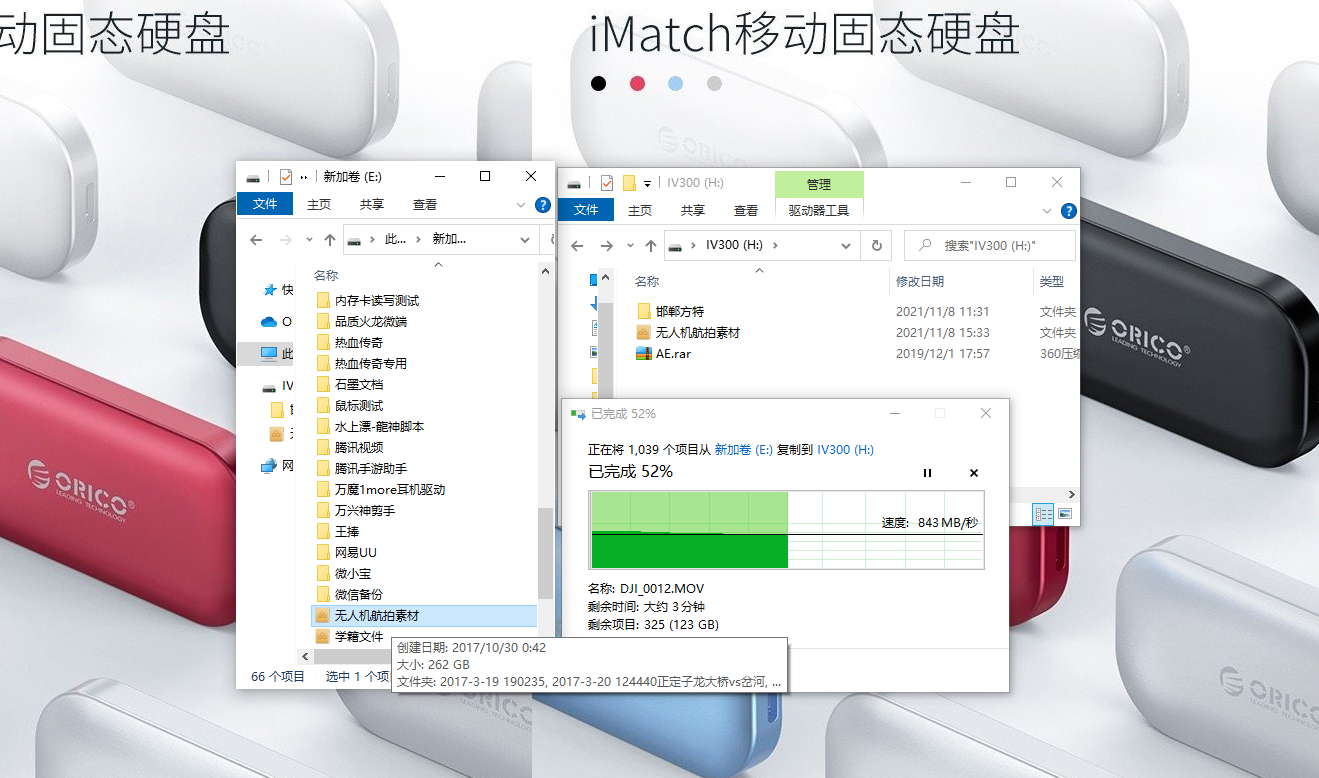1319x778 pixels.
Task: Click Properties icon in 新加卷 (E:) title bar
Action: click(285, 176)
